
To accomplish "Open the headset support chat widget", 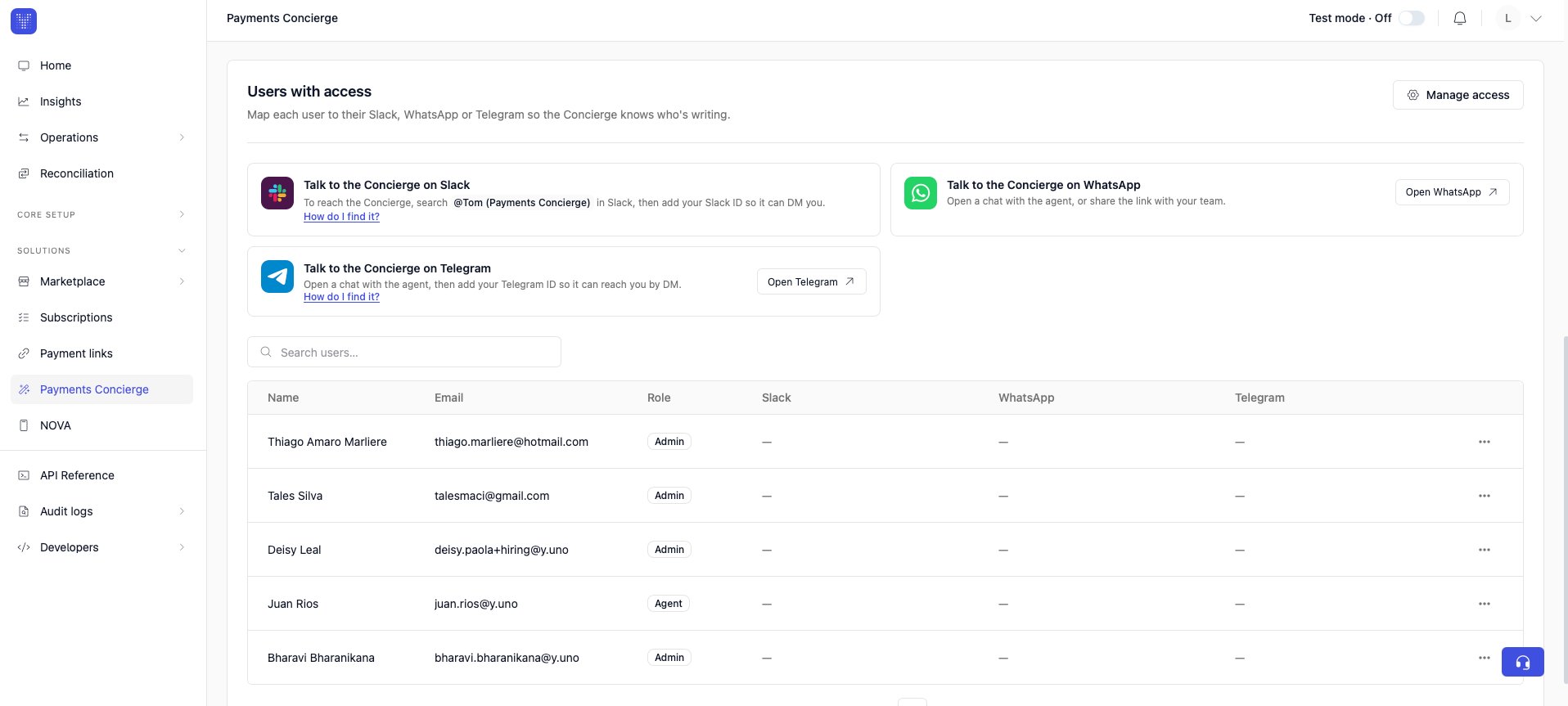I will (1523, 662).
